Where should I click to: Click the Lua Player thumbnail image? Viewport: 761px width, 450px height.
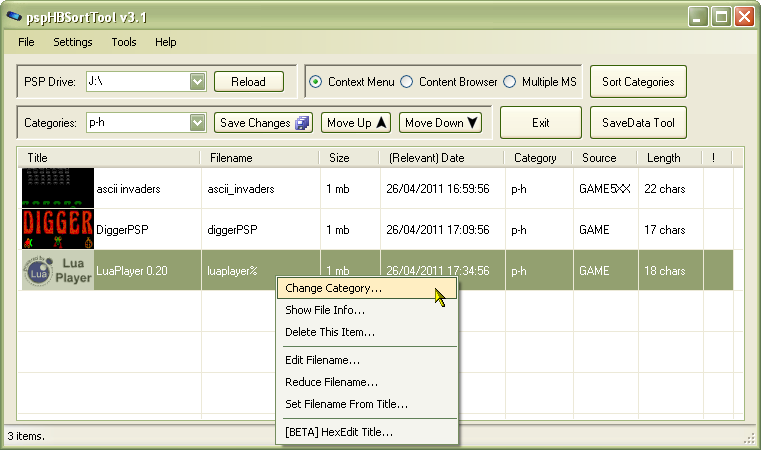pos(58,270)
